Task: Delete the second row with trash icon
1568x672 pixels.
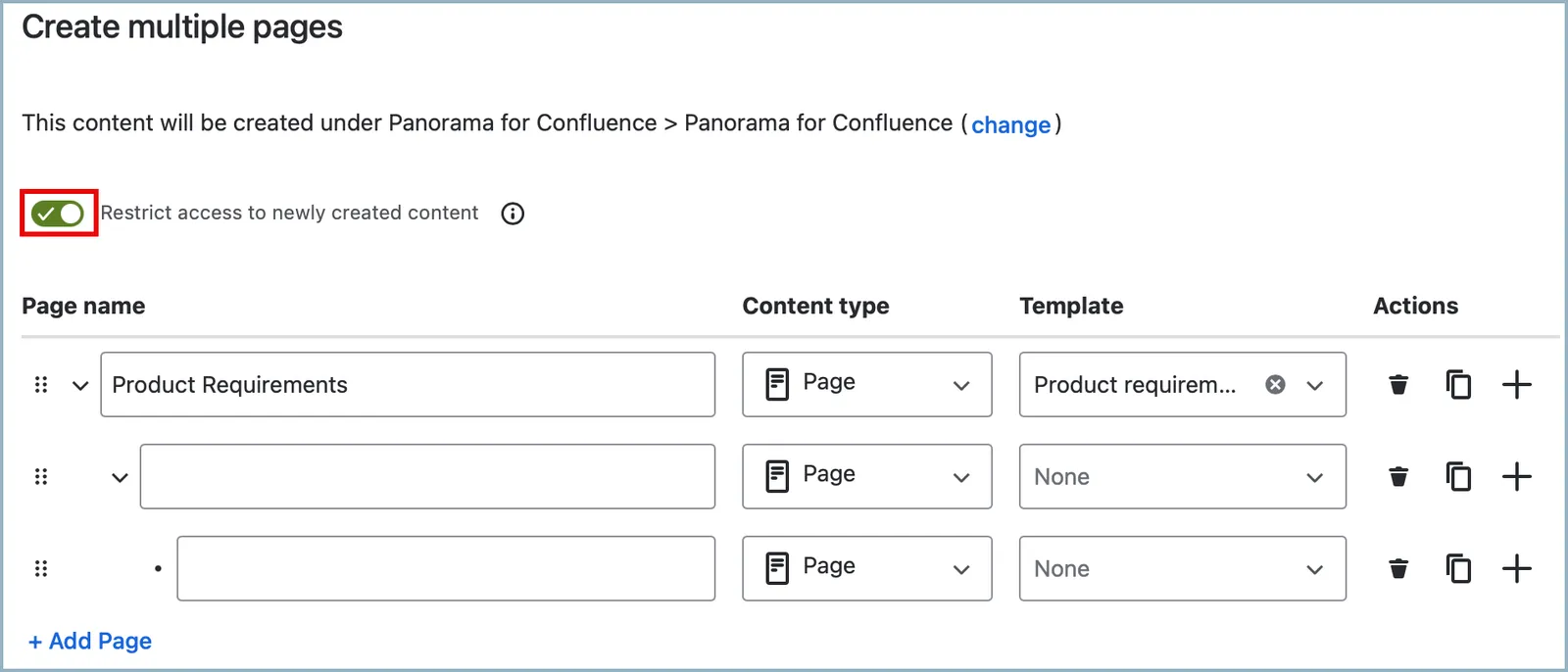Action: [1398, 477]
